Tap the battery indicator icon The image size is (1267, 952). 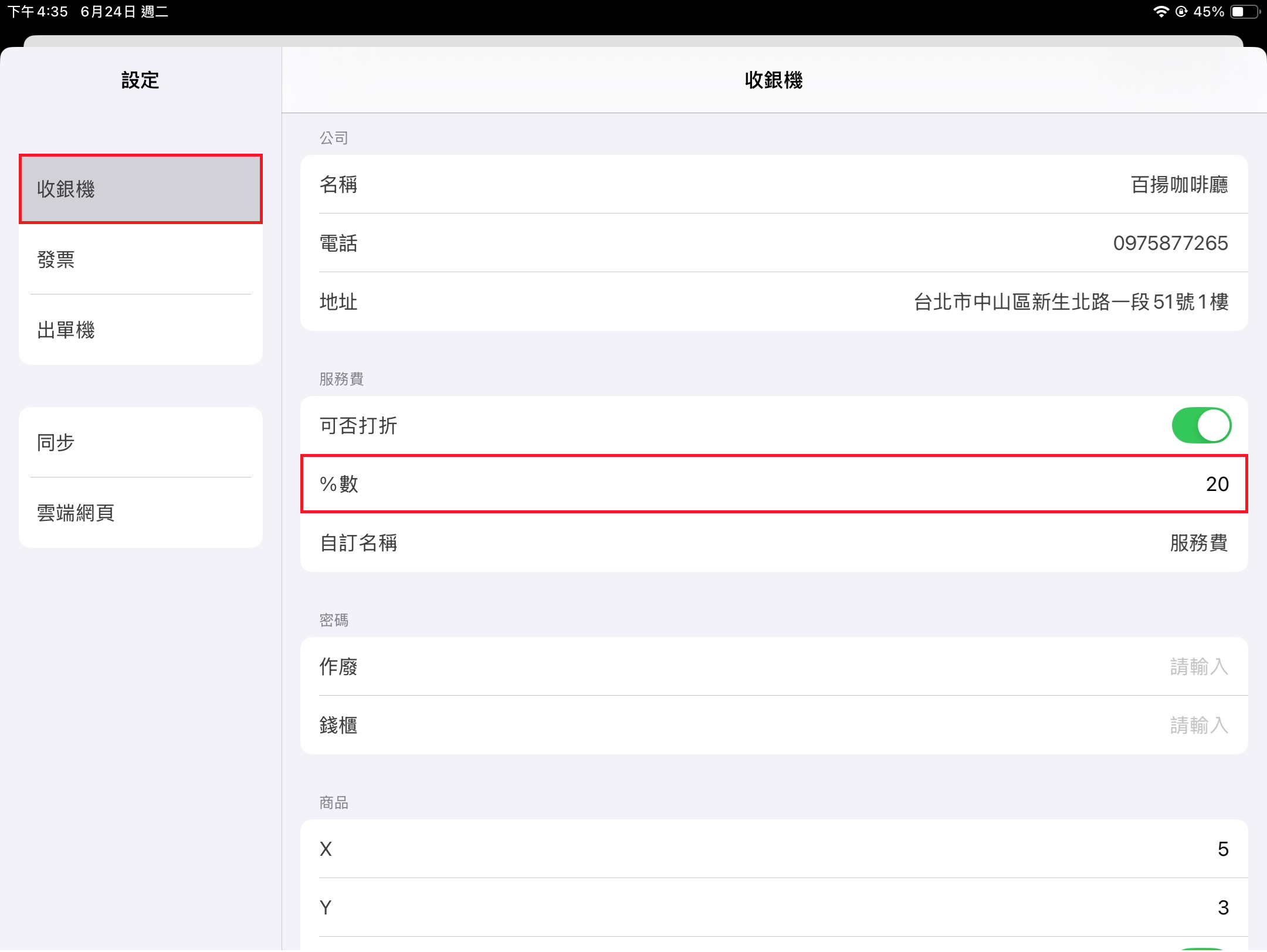click(x=1245, y=12)
